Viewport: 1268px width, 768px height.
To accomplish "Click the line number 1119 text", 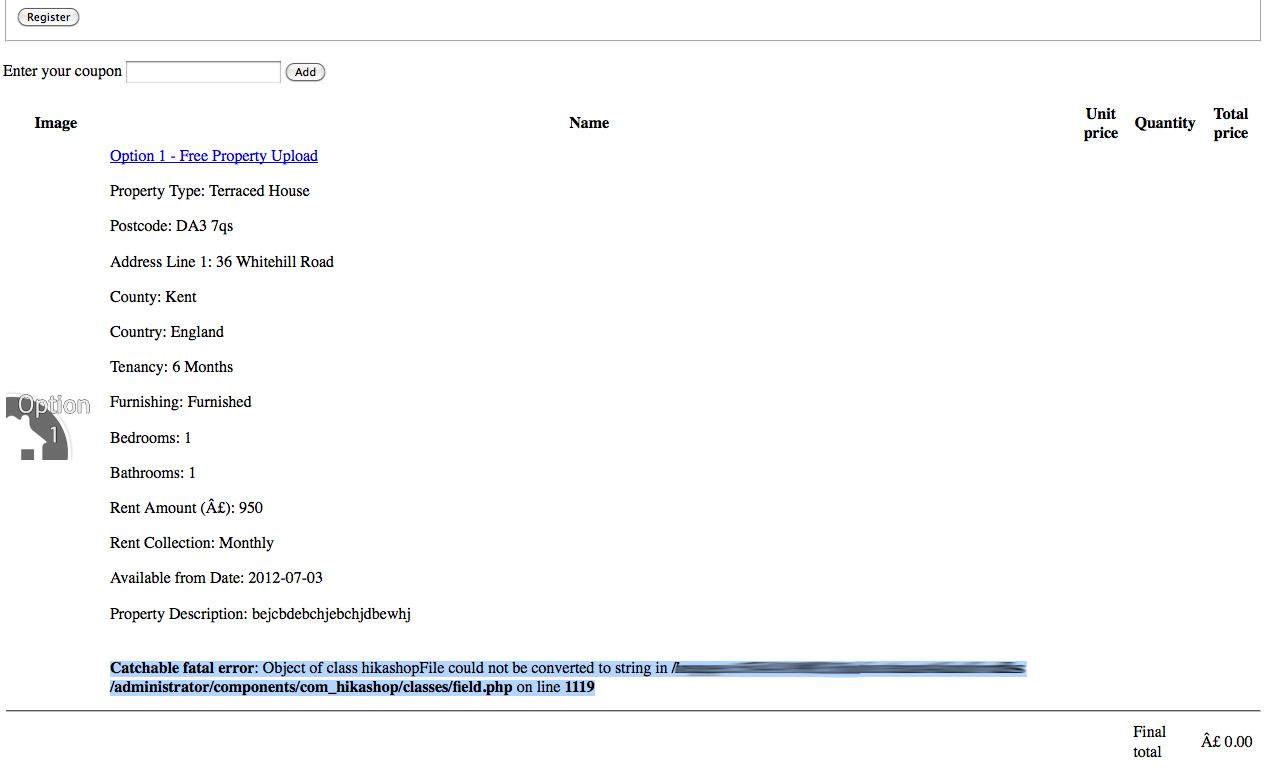I will [x=580, y=688].
